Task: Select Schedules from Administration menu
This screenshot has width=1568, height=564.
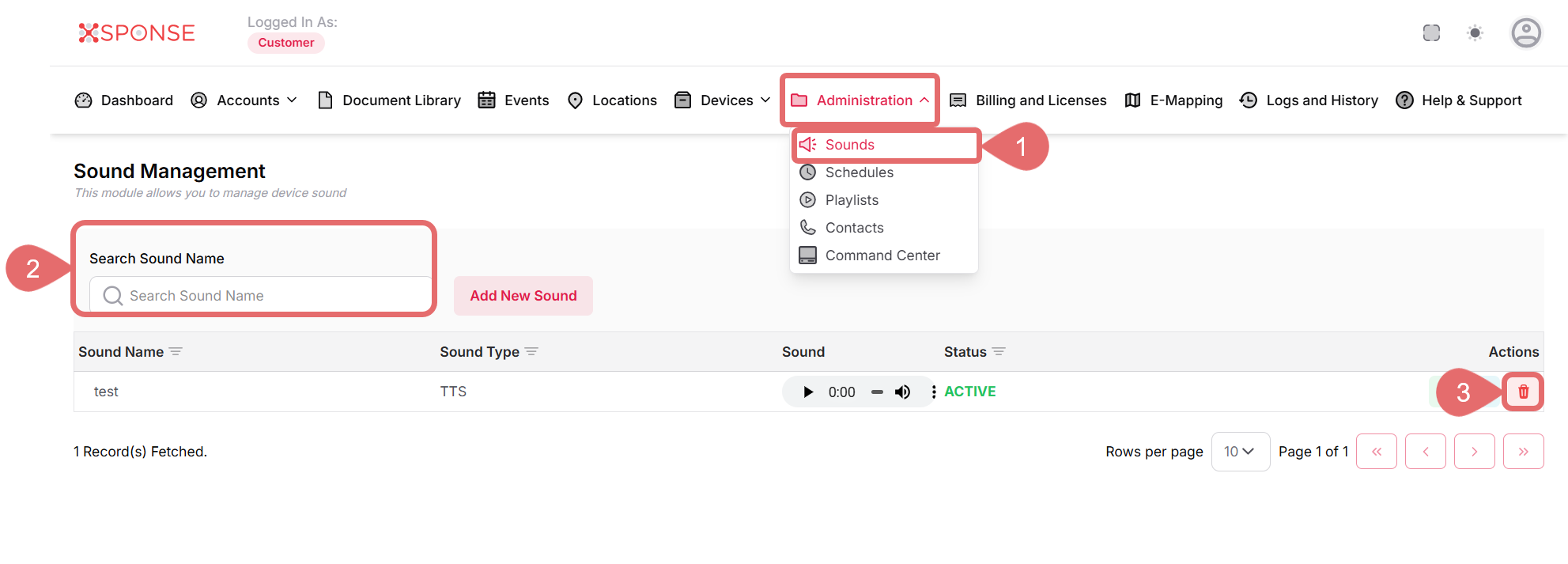Action: (x=859, y=172)
